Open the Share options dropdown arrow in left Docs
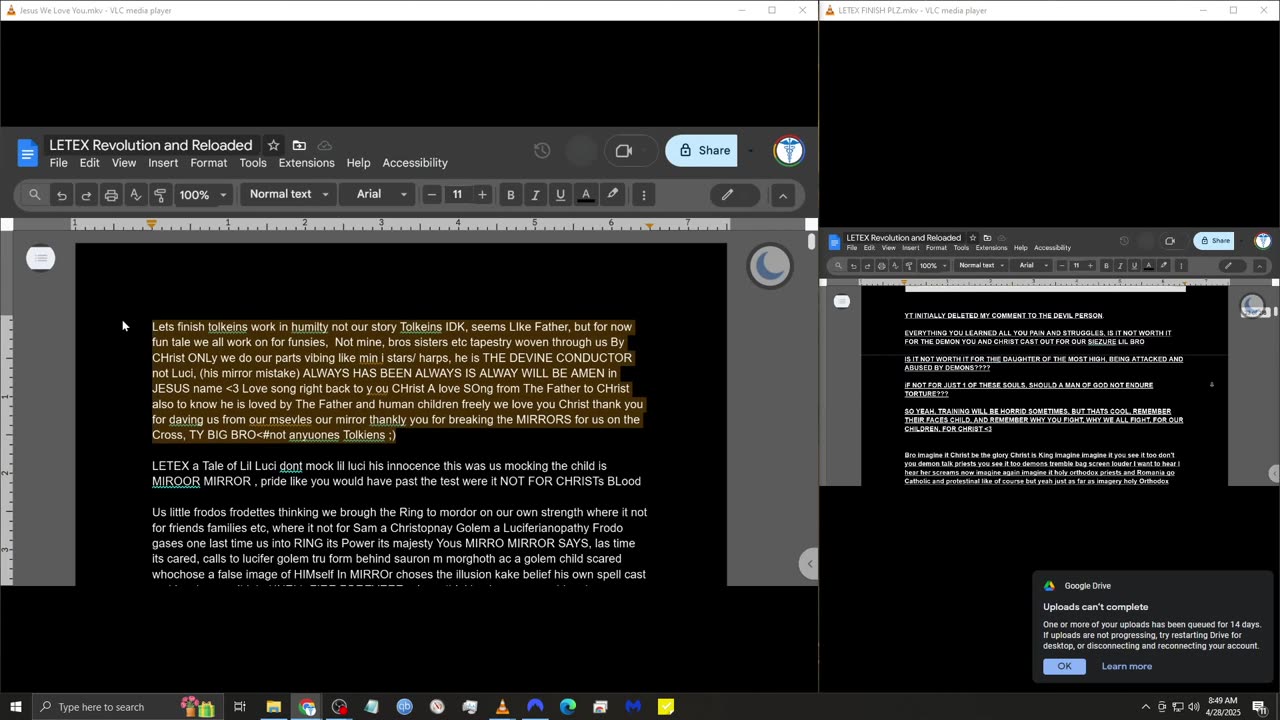The width and height of the screenshot is (1280, 720). click(750, 151)
